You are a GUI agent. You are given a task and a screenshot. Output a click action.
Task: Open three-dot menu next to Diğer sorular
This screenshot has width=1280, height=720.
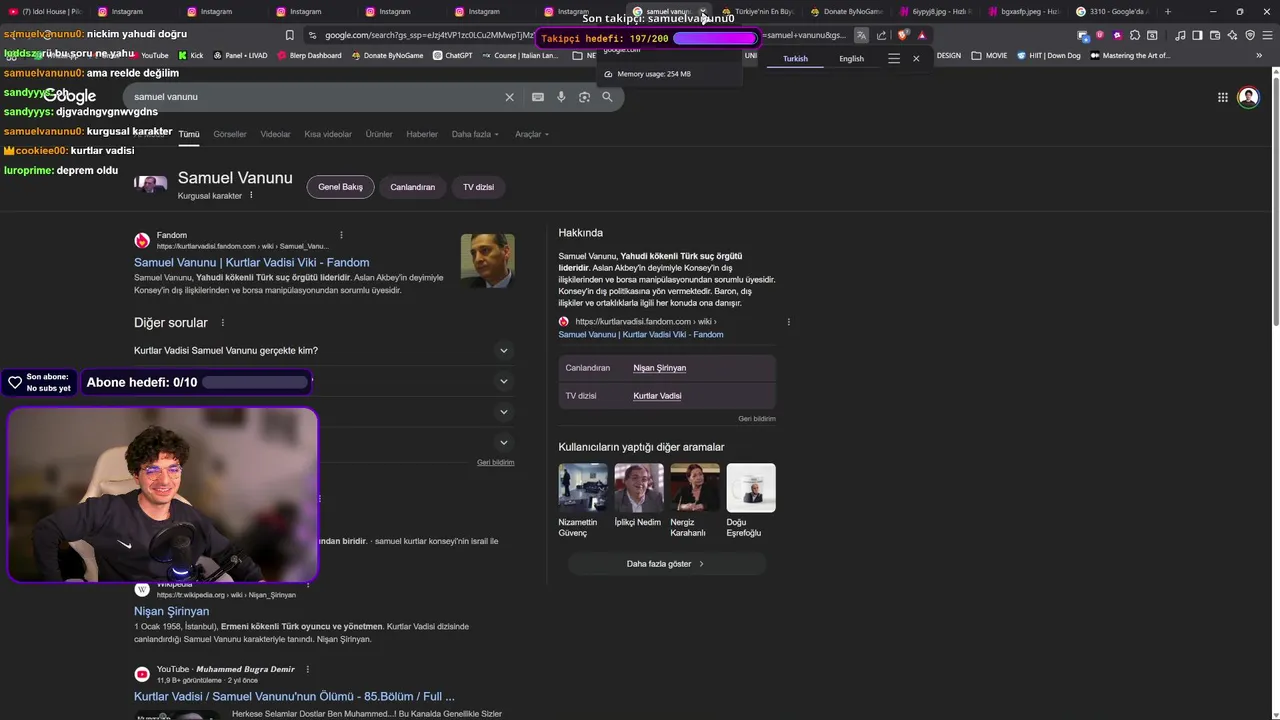[223, 323]
